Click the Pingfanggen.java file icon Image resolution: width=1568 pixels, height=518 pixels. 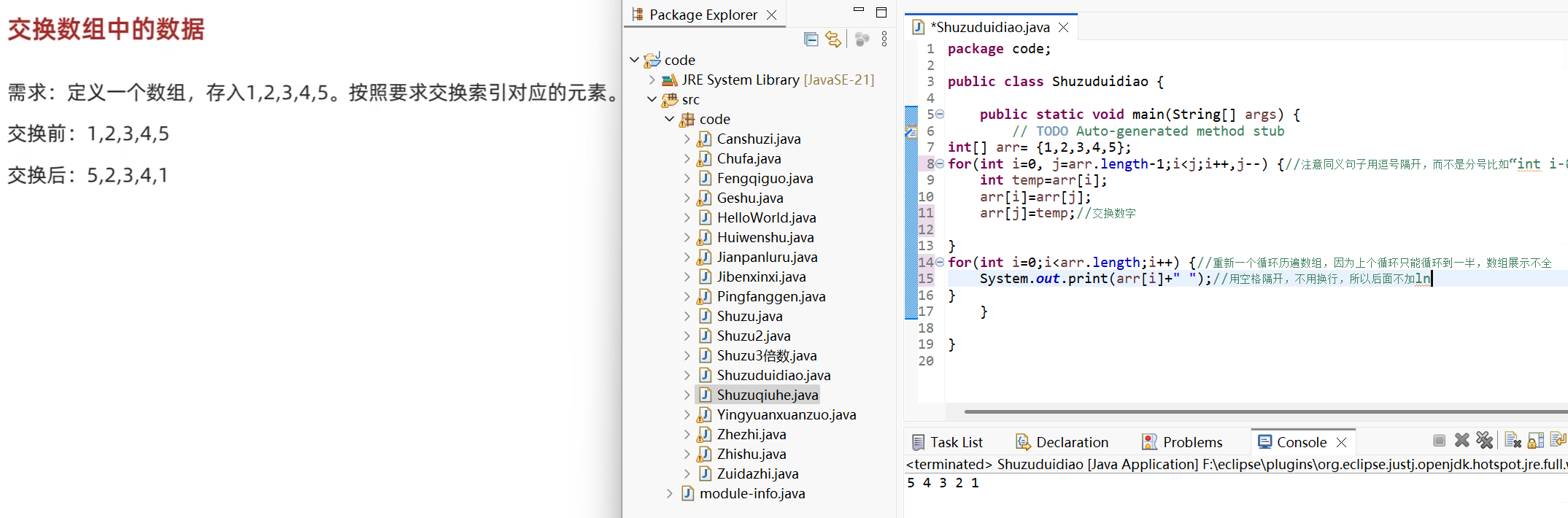[704, 296]
